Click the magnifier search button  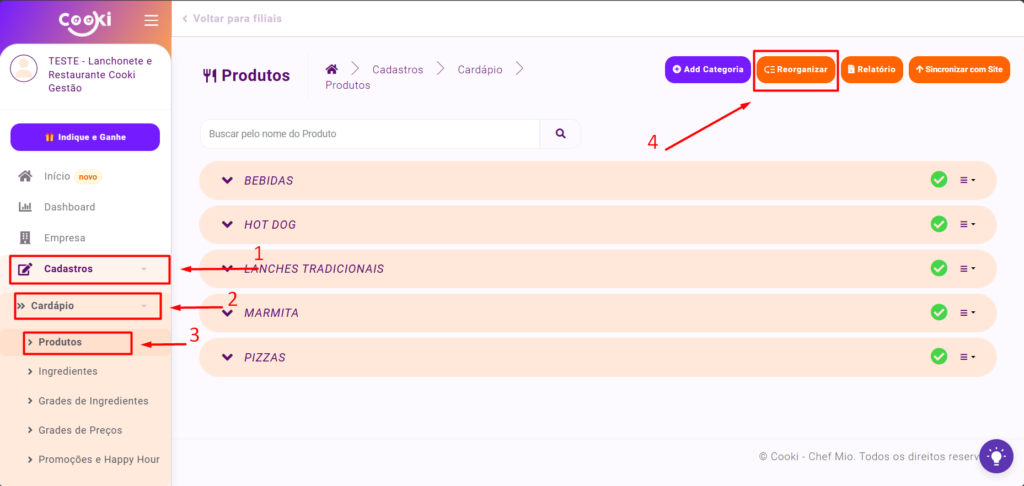(x=560, y=134)
